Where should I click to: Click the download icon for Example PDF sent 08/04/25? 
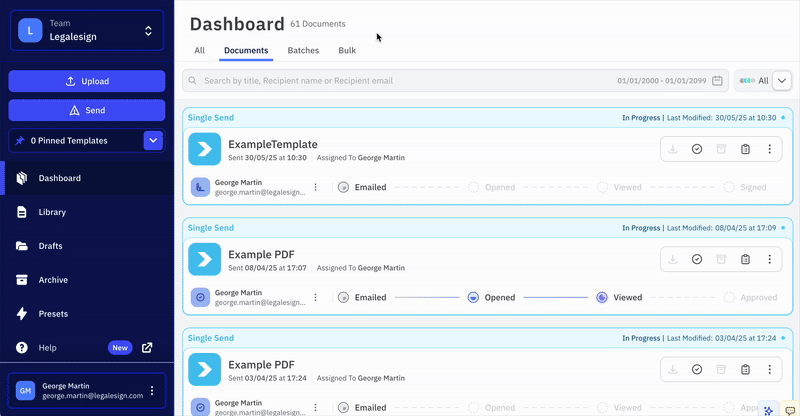pyautogui.click(x=673, y=259)
